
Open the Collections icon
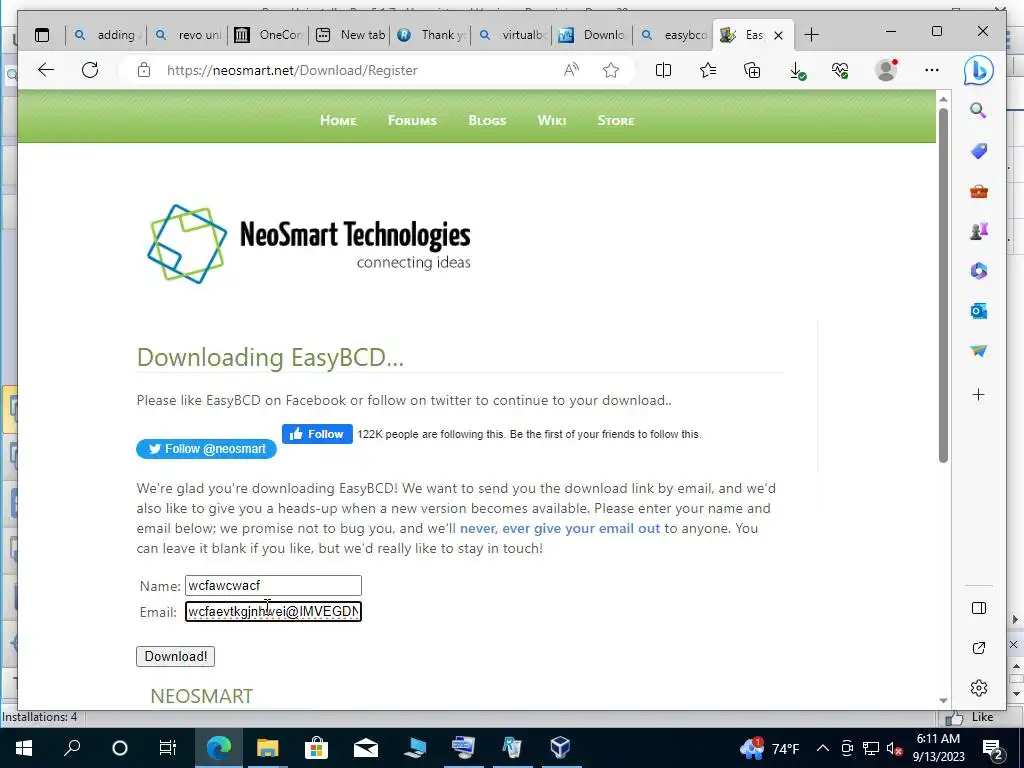752,70
